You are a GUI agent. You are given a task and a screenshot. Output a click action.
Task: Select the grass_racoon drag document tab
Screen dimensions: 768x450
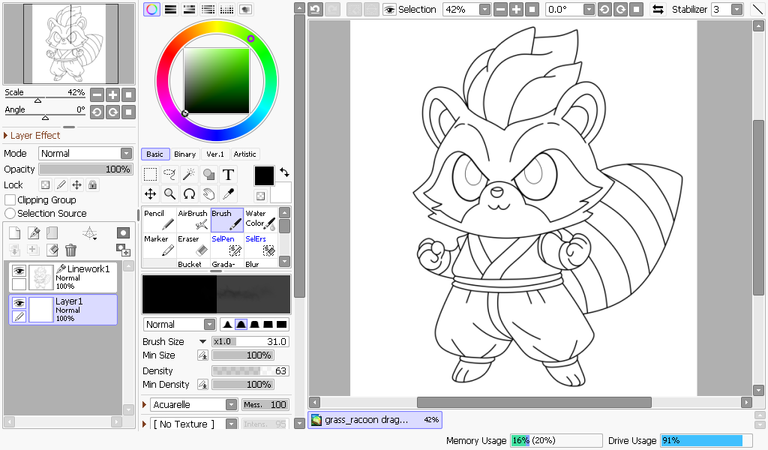click(x=375, y=420)
